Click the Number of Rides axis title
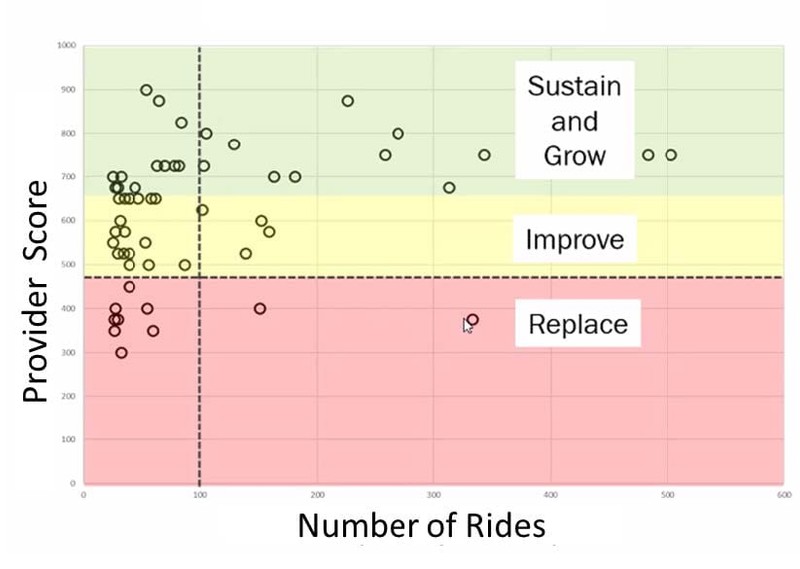Image resolution: width=800 pixels, height=569 pixels. click(x=421, y=525)
